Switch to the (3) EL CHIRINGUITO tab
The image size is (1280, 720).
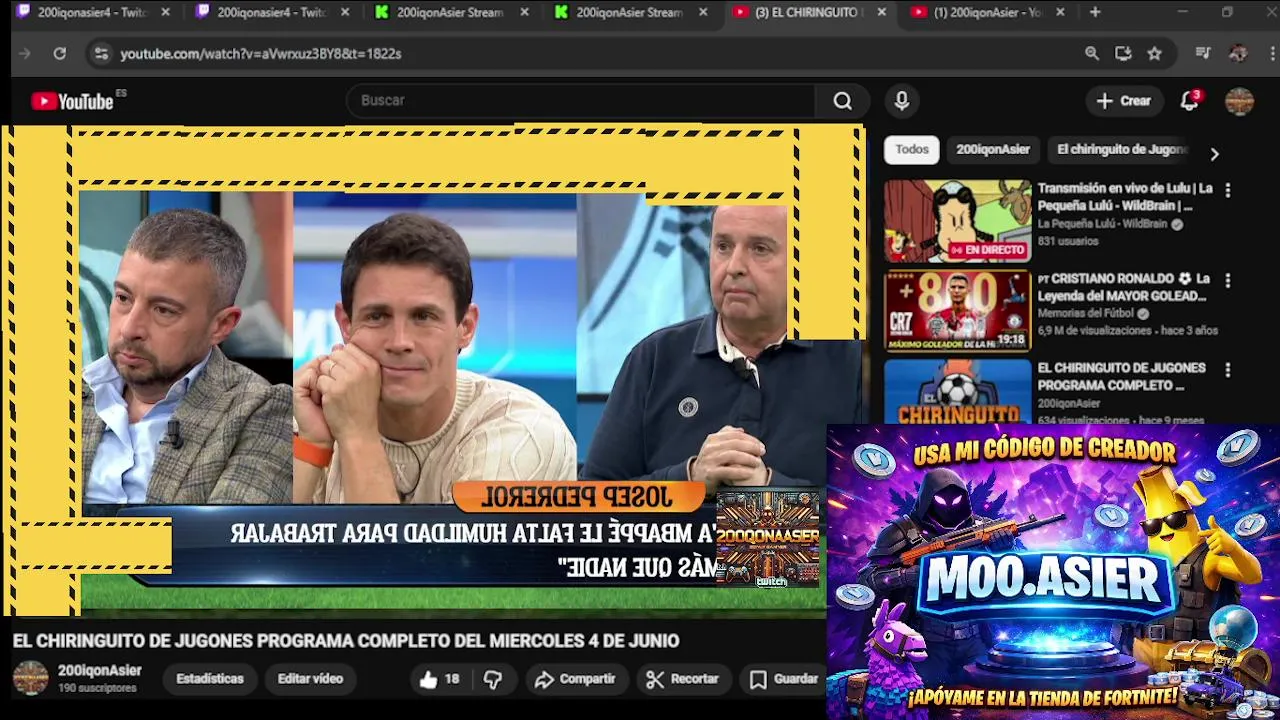coord(810,12)
